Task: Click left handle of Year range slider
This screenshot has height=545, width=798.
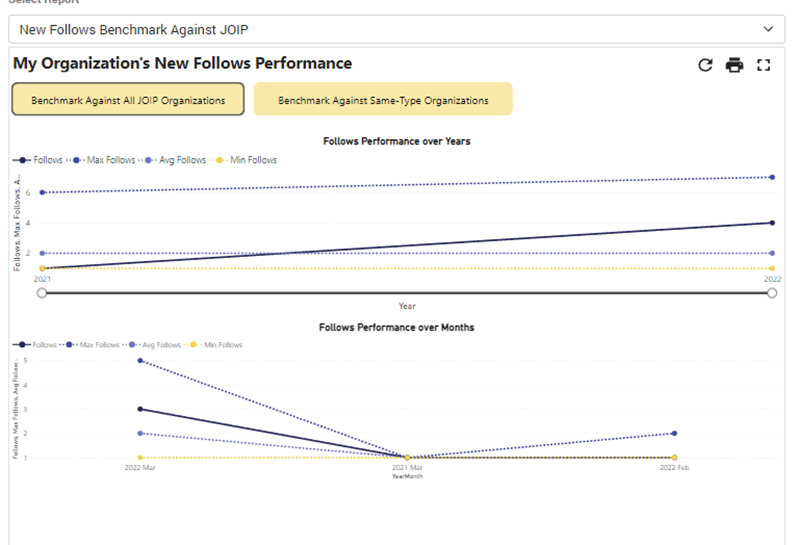Action: pyautogui.click(x=42, y=293)
